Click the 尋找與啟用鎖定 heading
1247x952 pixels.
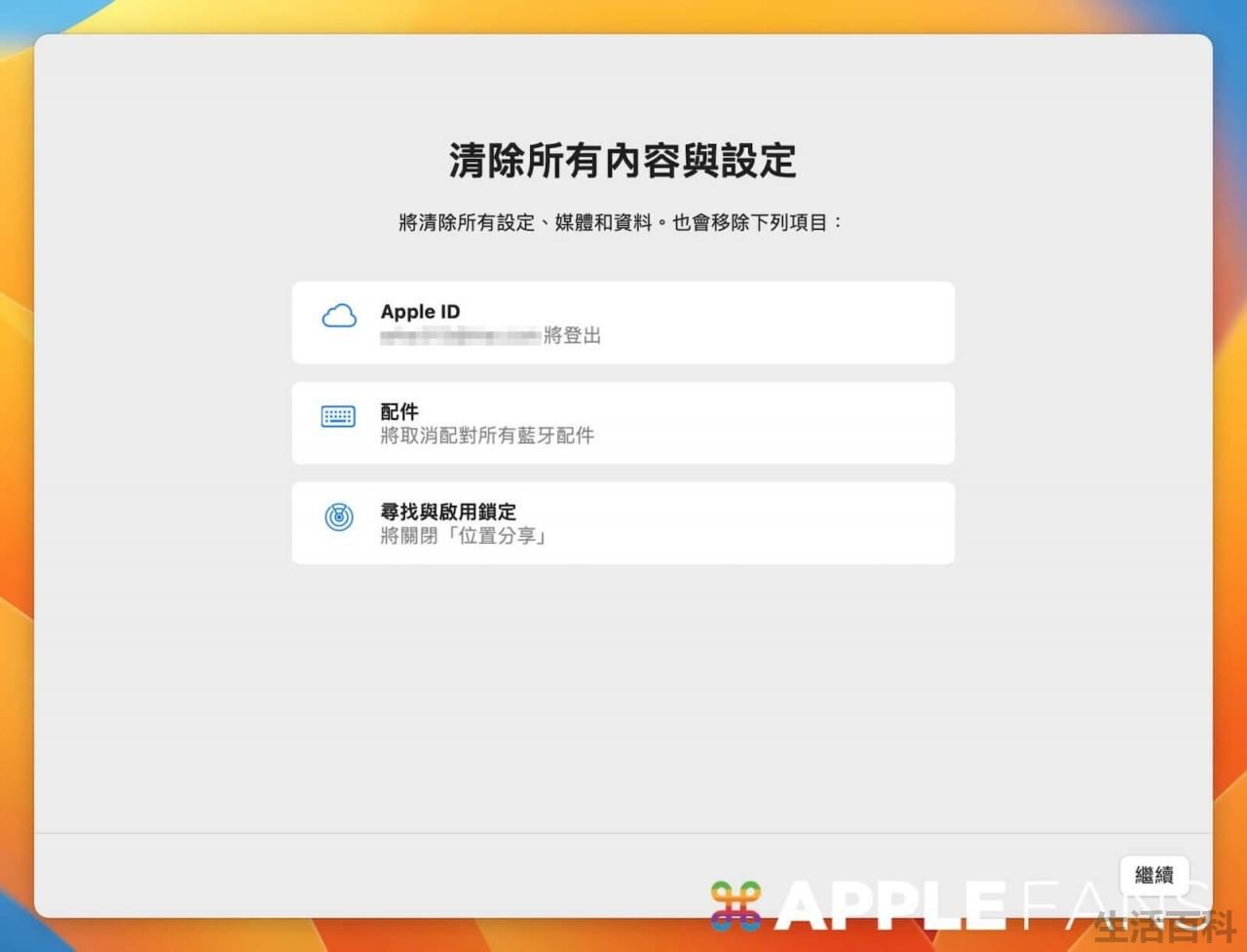tap(448, 512)
